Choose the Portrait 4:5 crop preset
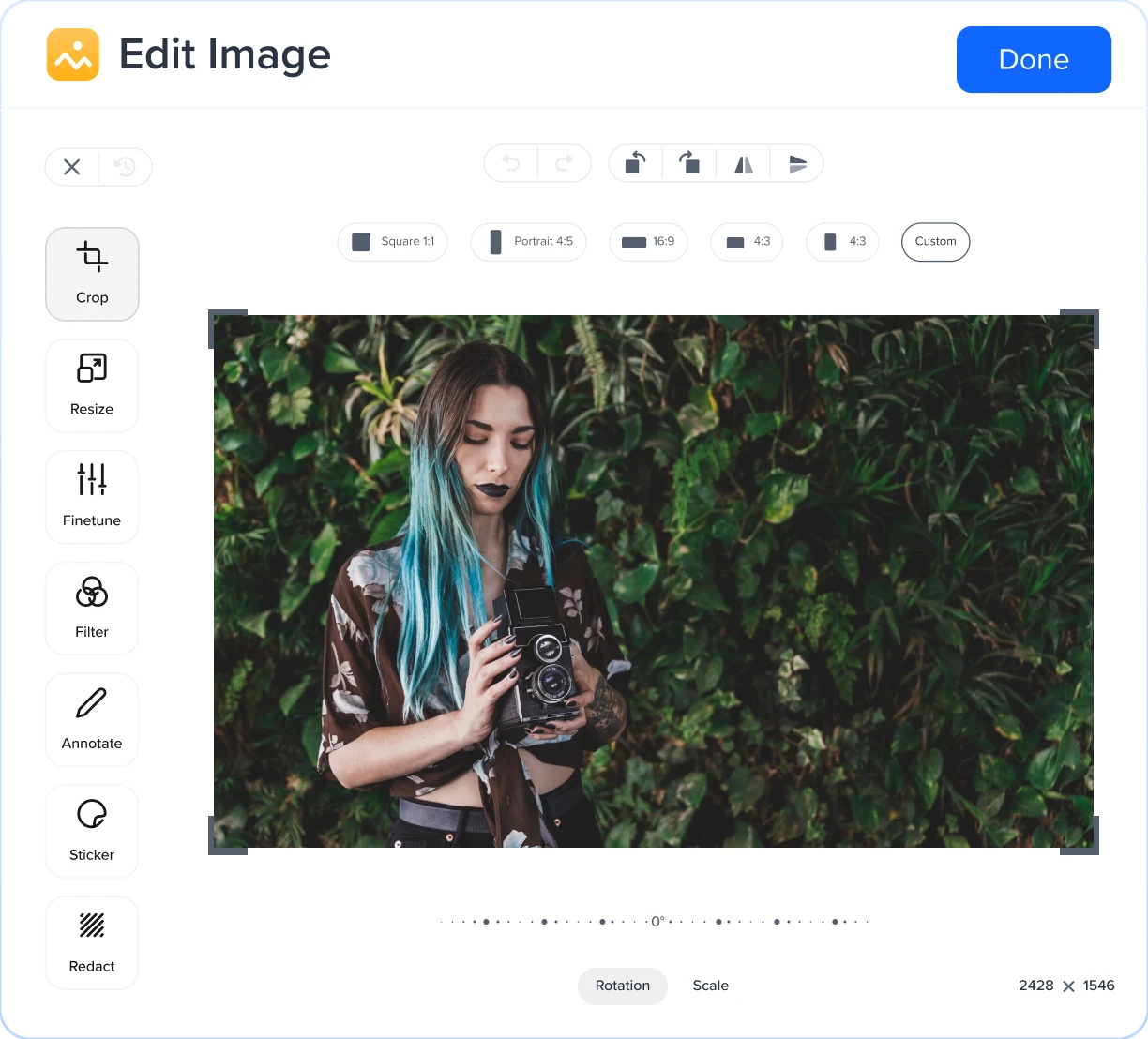1148x1039 pixels. (x=529, y=241)
